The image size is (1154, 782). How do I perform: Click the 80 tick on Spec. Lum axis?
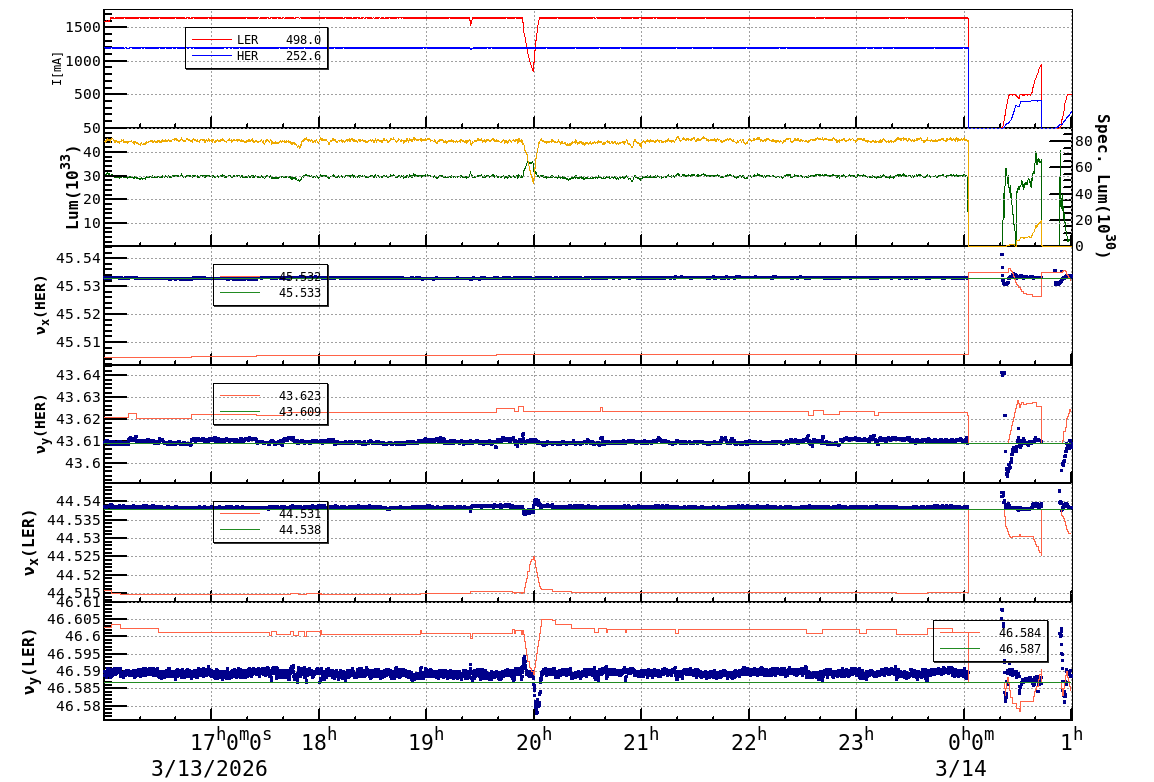point(1083,141)
